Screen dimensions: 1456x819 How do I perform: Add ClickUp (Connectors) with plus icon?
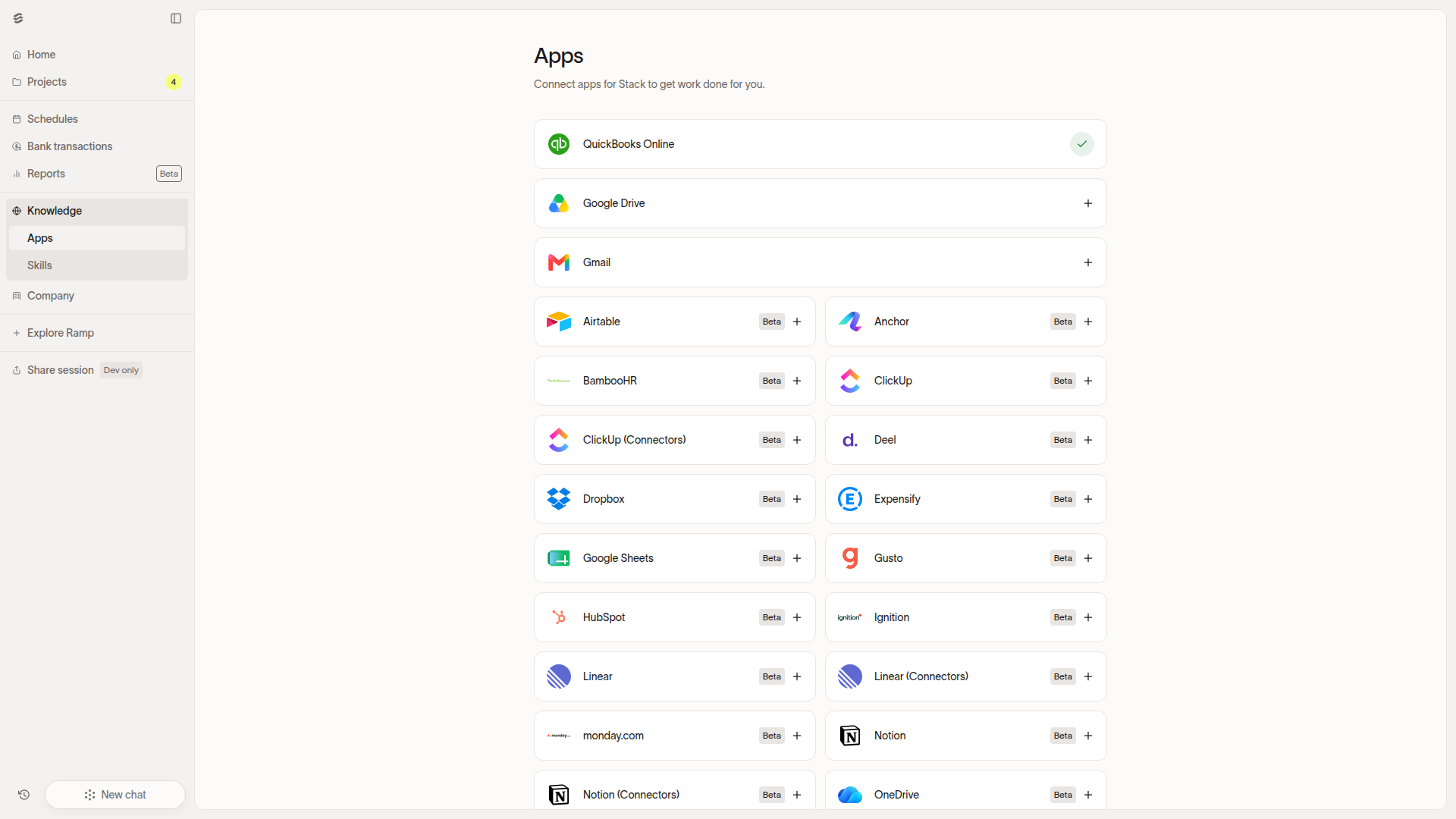click(797, 440)
